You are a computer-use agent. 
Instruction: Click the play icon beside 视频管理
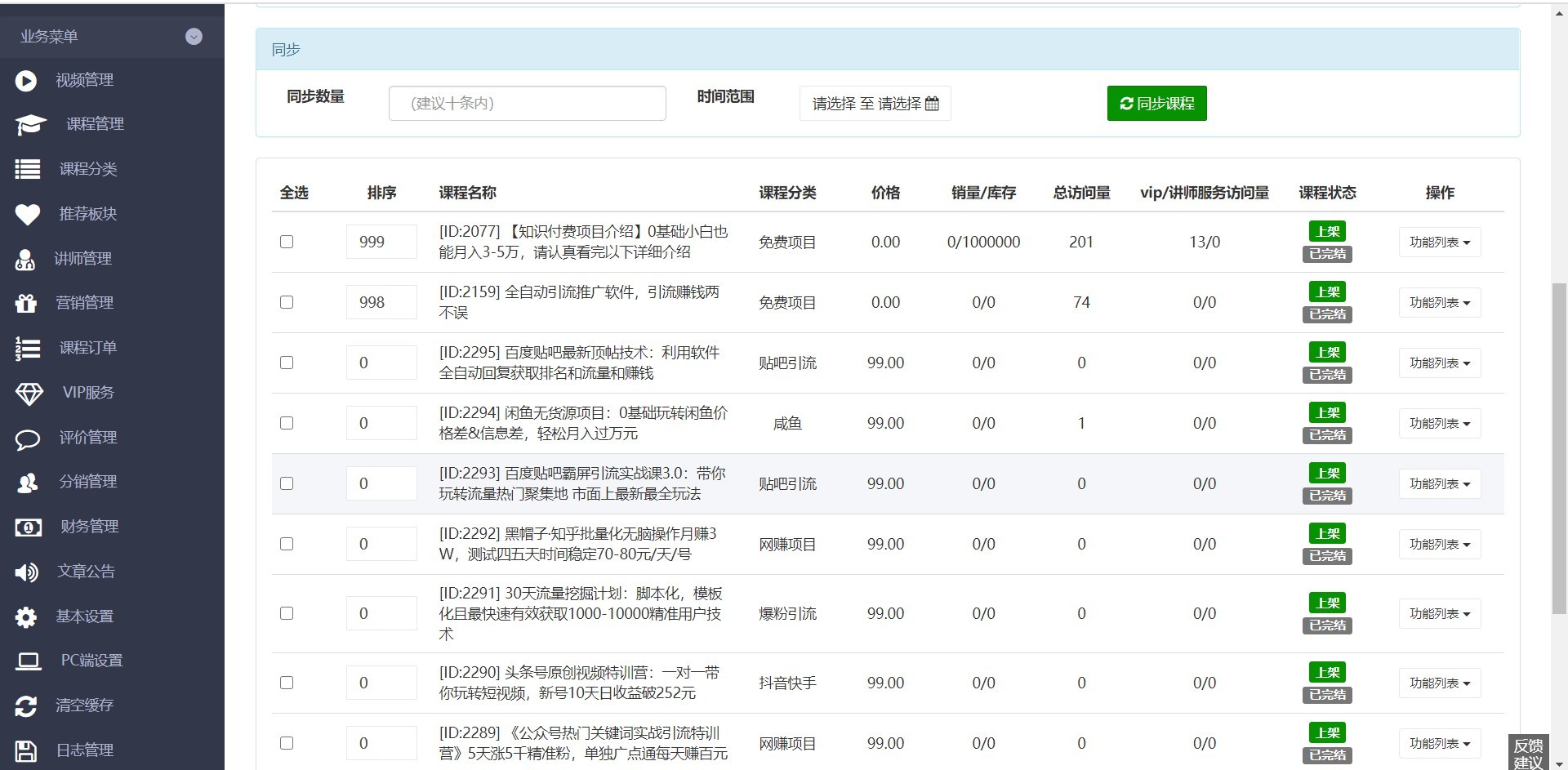pyautogui.click(x=26, y=80)
